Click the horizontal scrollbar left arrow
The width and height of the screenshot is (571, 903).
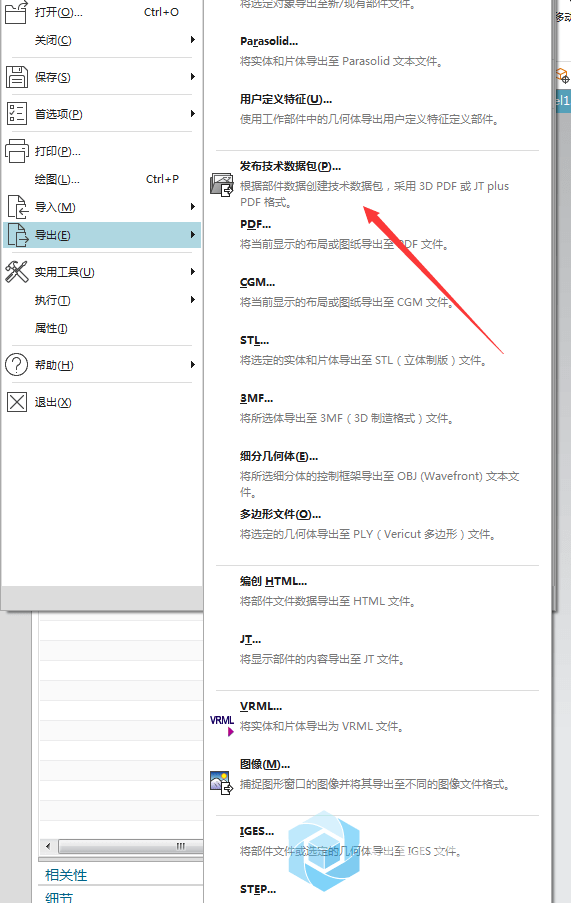48,846
